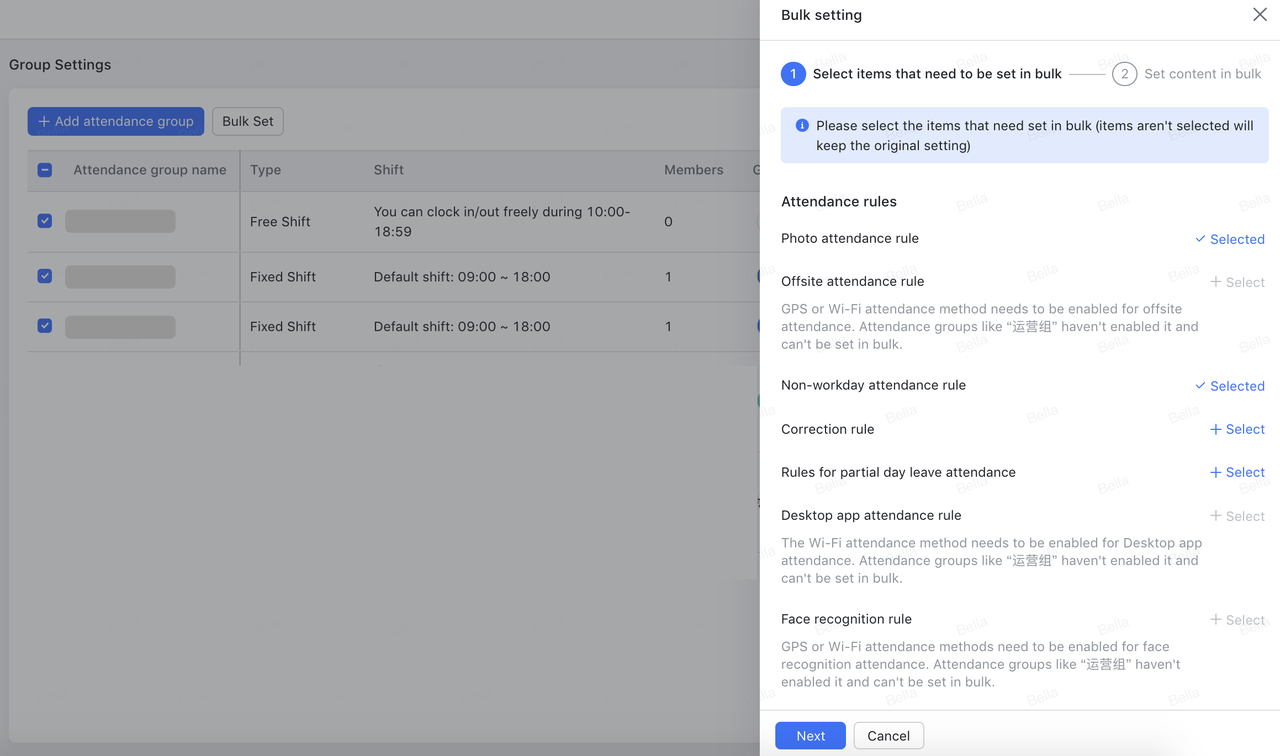Toggle the select-all checkbox in table header
This screenshot has height=756, width=1280.
[x=45, y=170]
